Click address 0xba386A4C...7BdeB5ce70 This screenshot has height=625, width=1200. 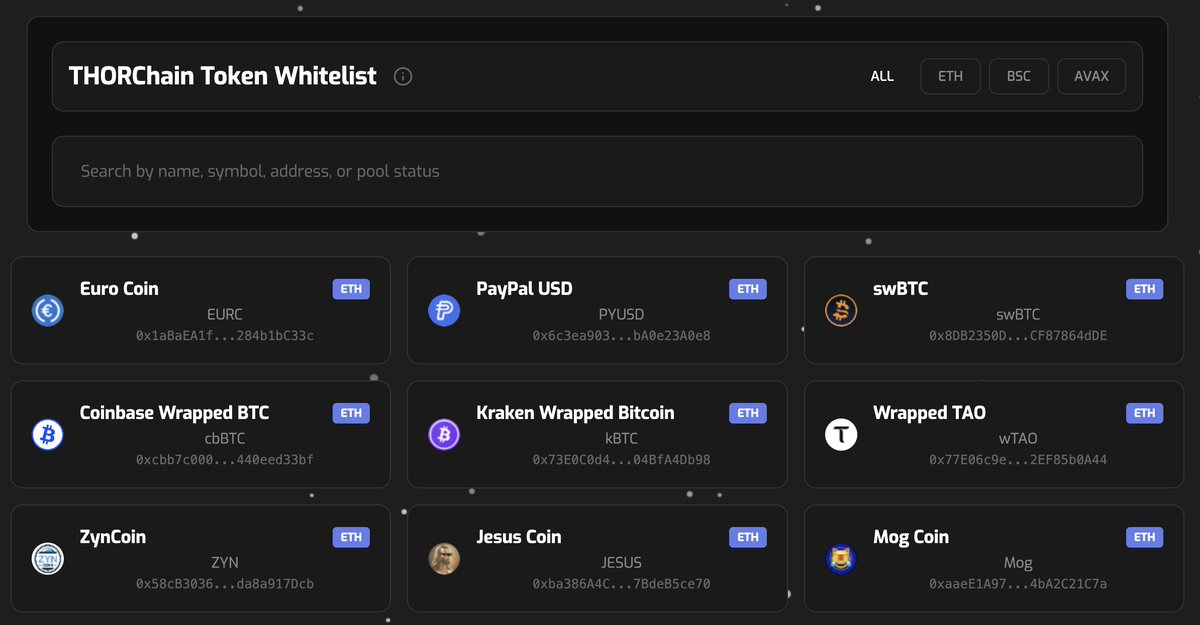tap(622, 584)
